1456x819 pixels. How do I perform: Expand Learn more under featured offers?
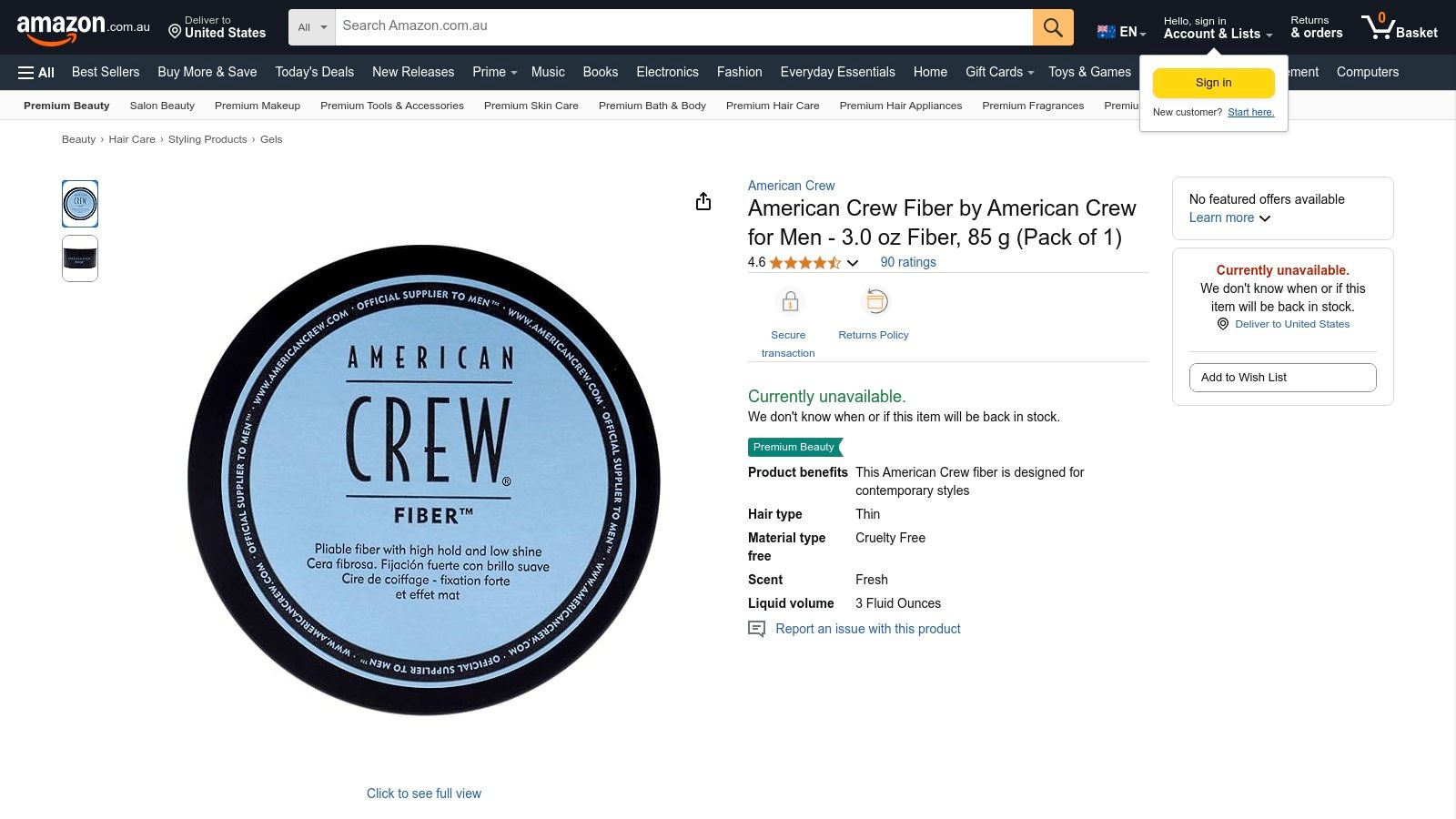1228,217
